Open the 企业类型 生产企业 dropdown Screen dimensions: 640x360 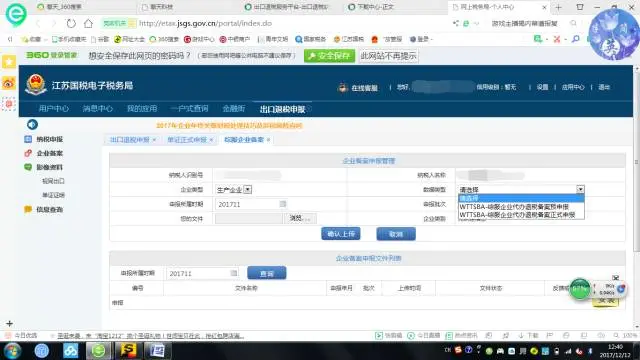pos(234,190)
